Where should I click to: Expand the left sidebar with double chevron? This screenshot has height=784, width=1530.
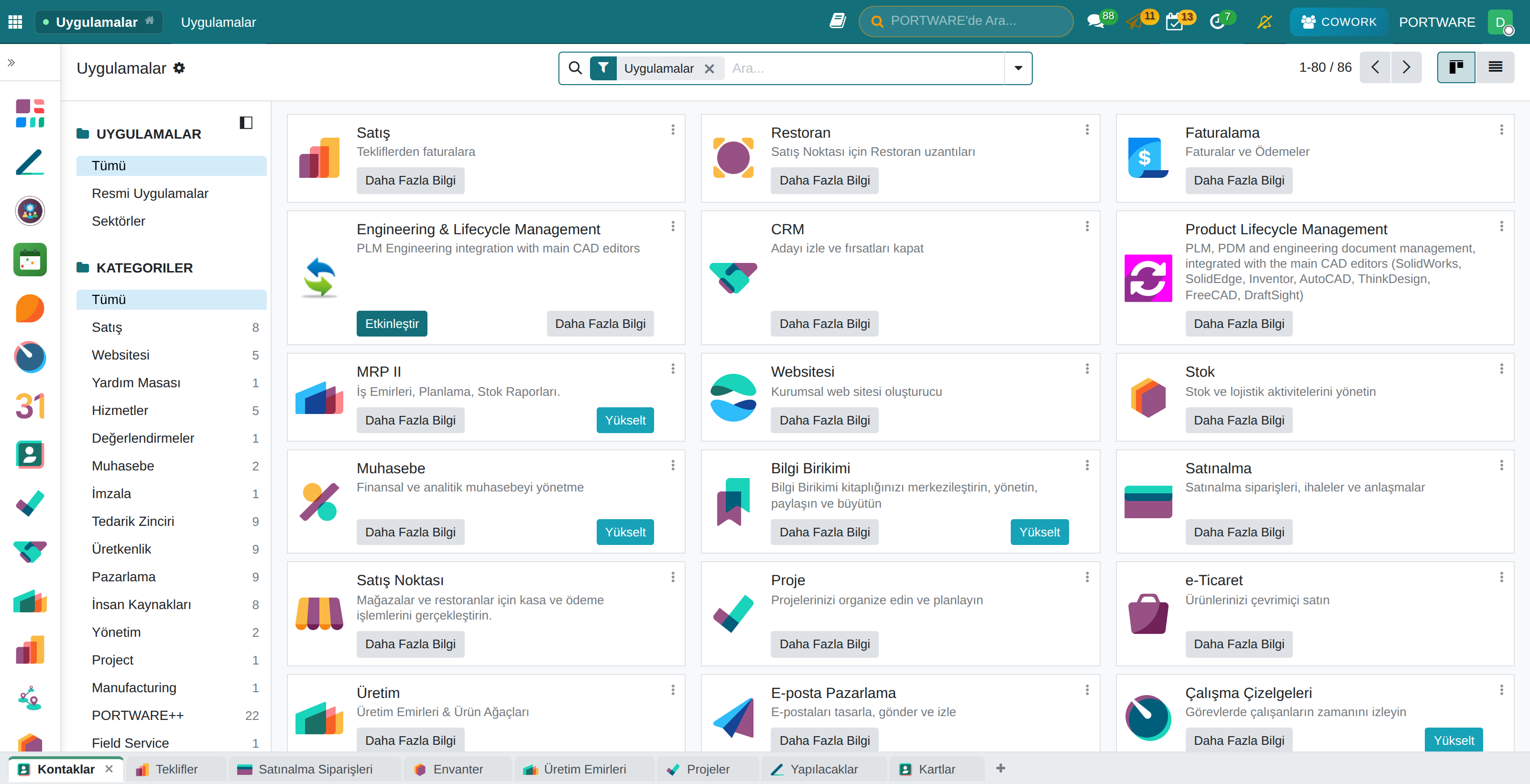(11, 62)
